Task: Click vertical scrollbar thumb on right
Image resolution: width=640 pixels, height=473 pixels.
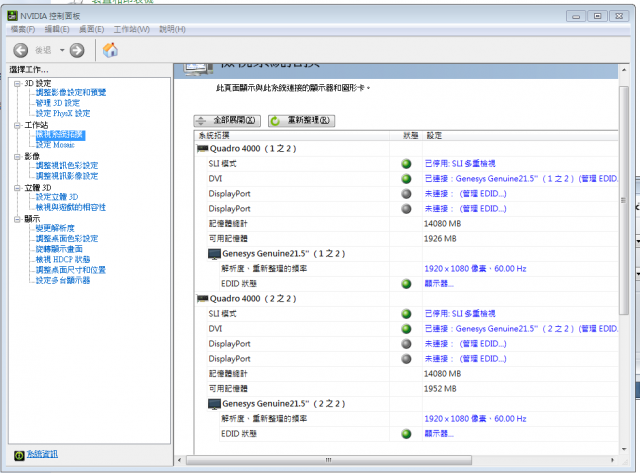Action: click(x=624, y=200)
